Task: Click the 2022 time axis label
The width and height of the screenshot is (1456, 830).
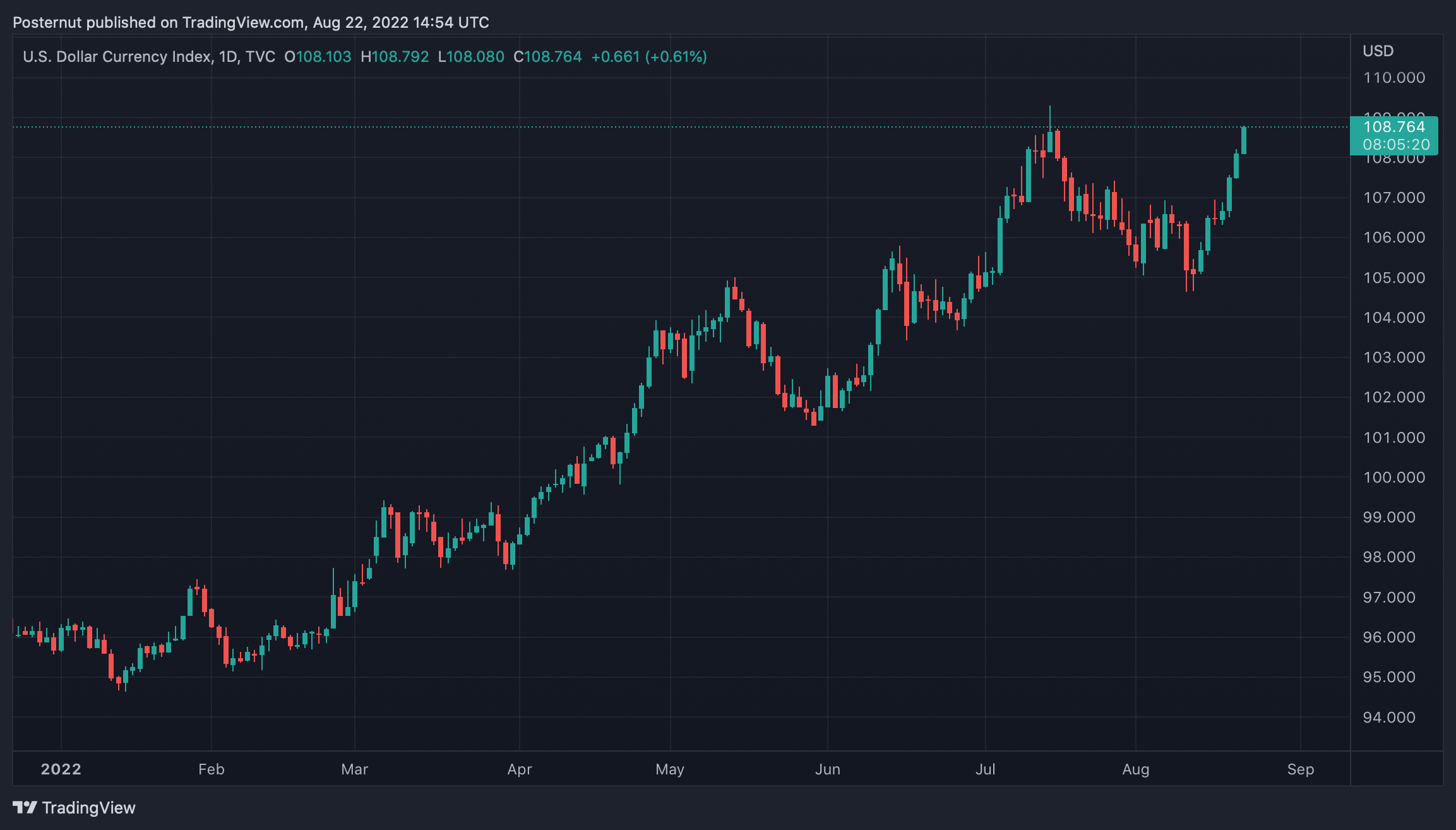Action: [61, 769]
